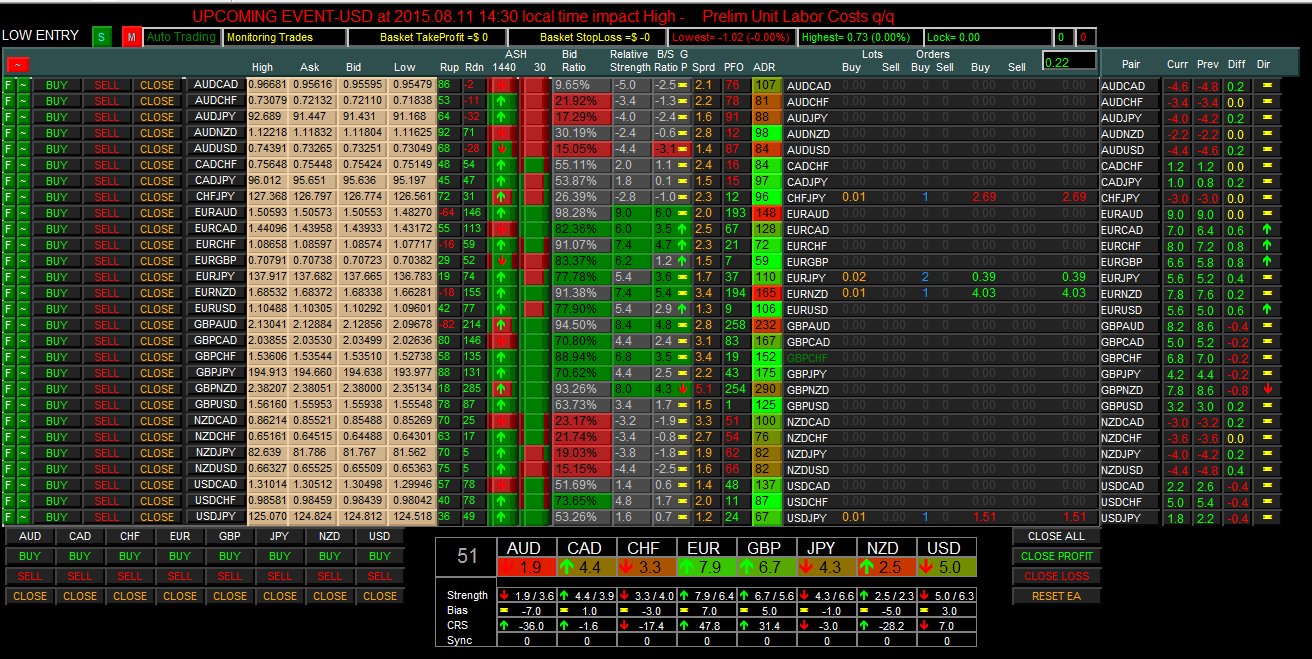Viewport: 1312px width, 659px height.
Task: Click the lot size field showing 0.22
Action: pyautogui.click(x=1069, y=62)
